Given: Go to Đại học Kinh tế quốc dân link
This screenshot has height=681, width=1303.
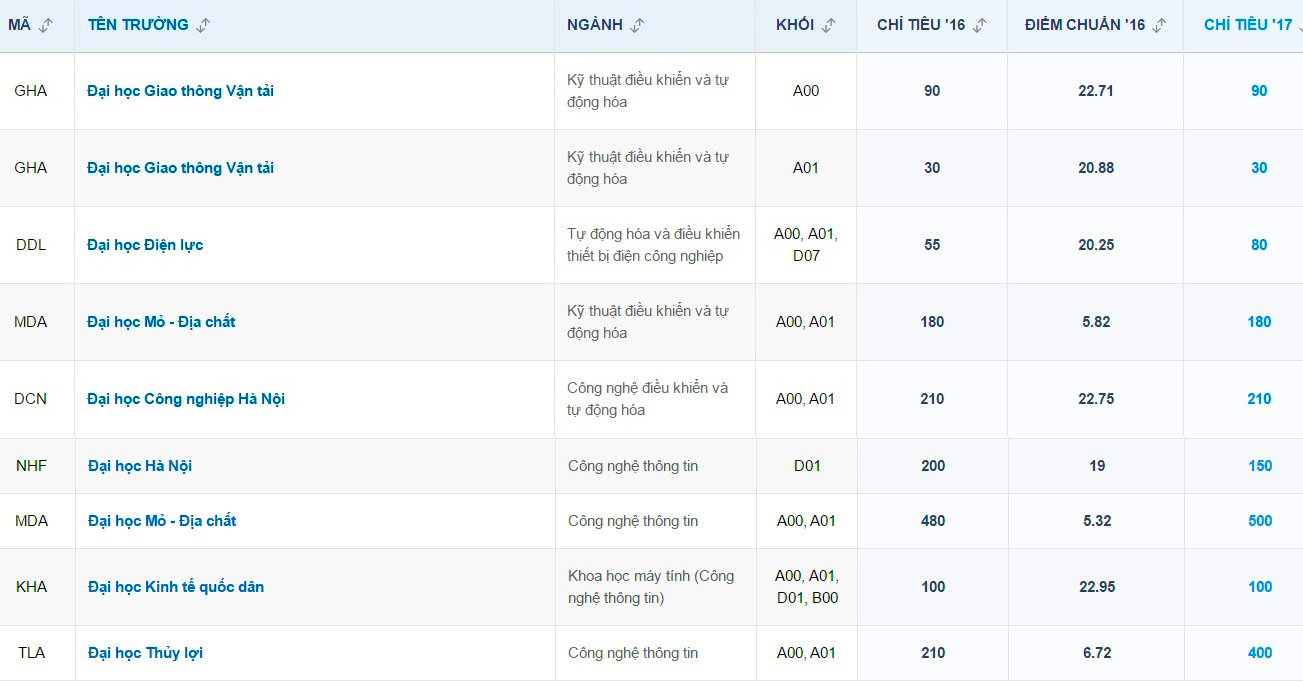Looking at the screenshot, I should pos(176,587).
